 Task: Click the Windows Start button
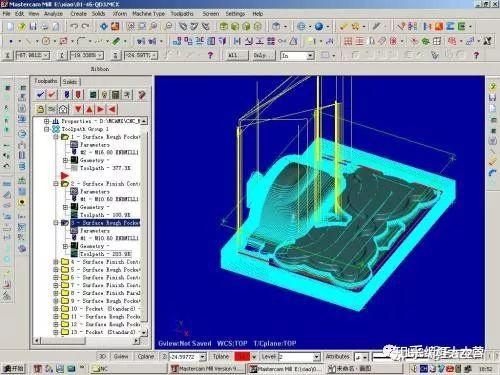(x=13, y=368)
